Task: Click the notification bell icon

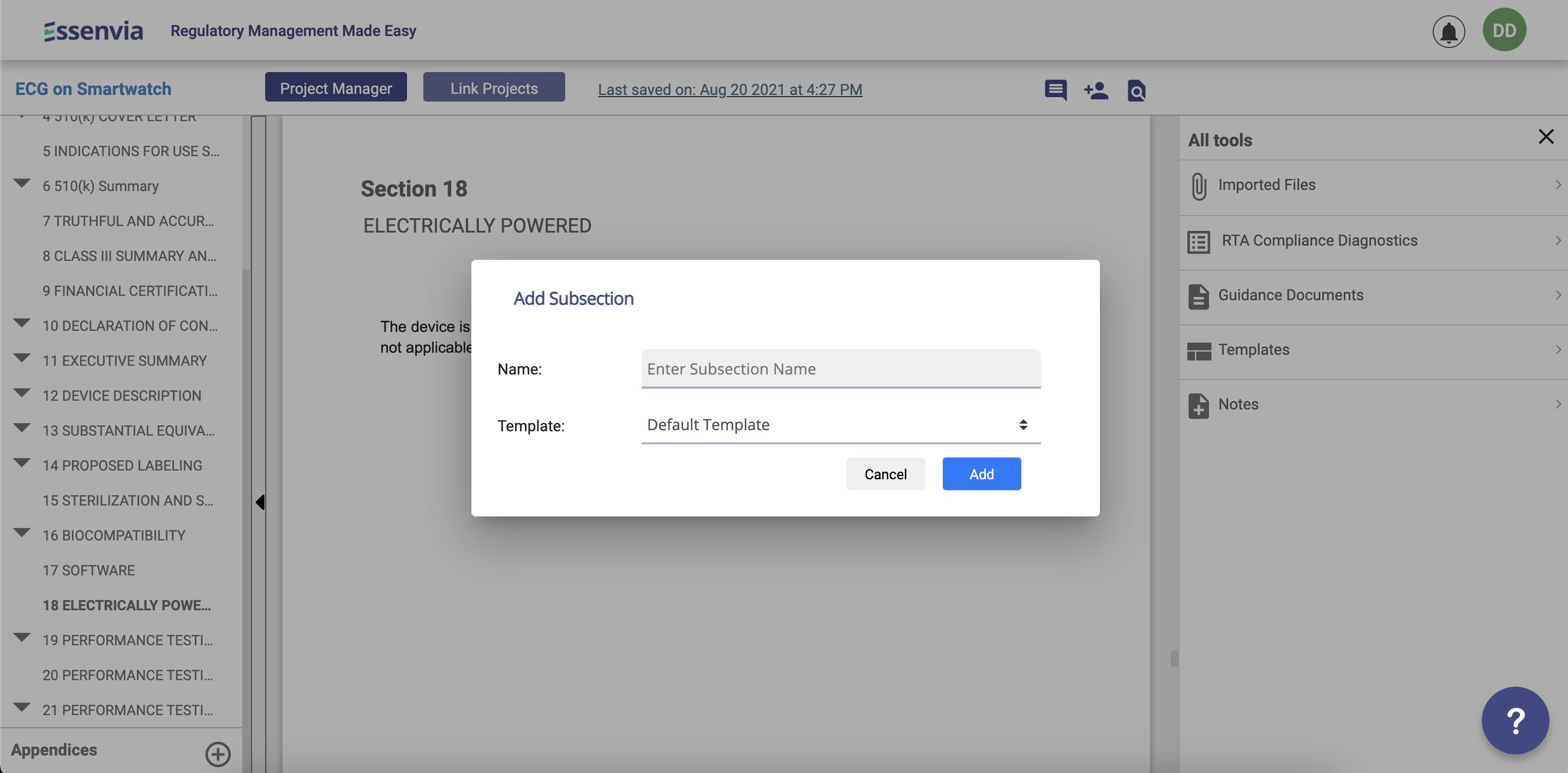Action: [x=1448, y=31]
